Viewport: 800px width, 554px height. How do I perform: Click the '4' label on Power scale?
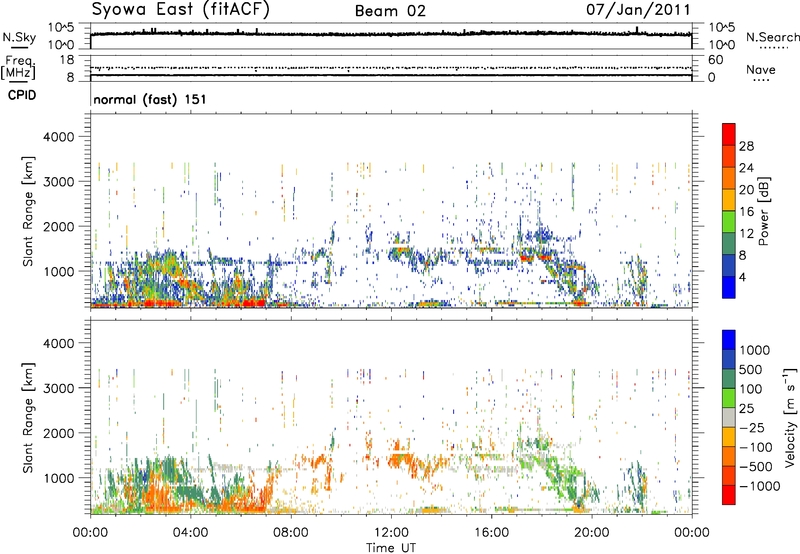pos(742,277)
